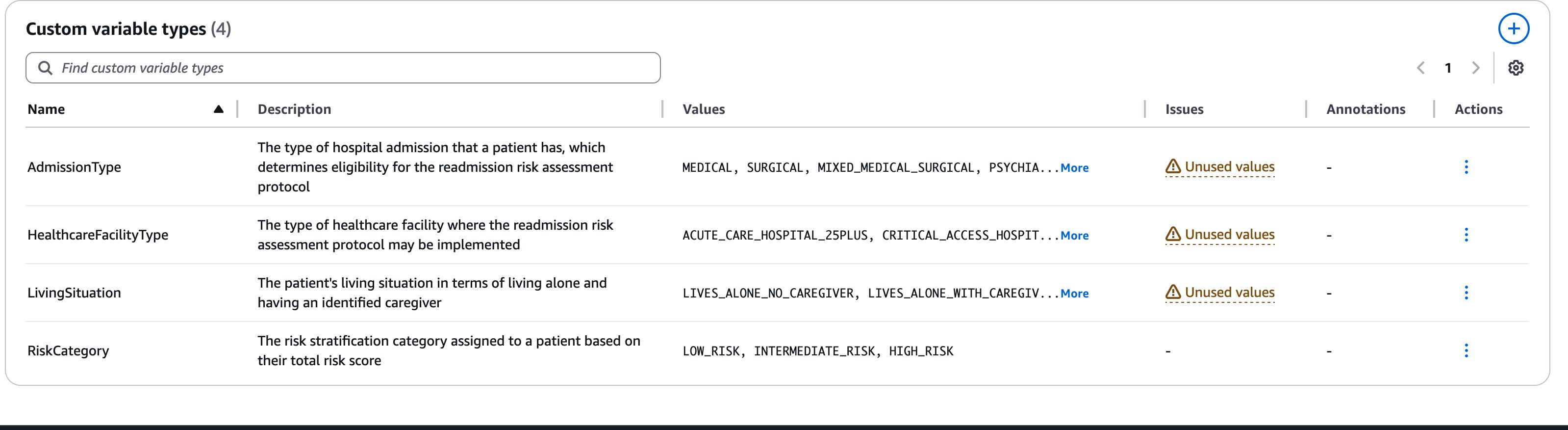Click the search magnifier icon
The width and height of the screenshot is (1568, 430).
pos(45,68)
